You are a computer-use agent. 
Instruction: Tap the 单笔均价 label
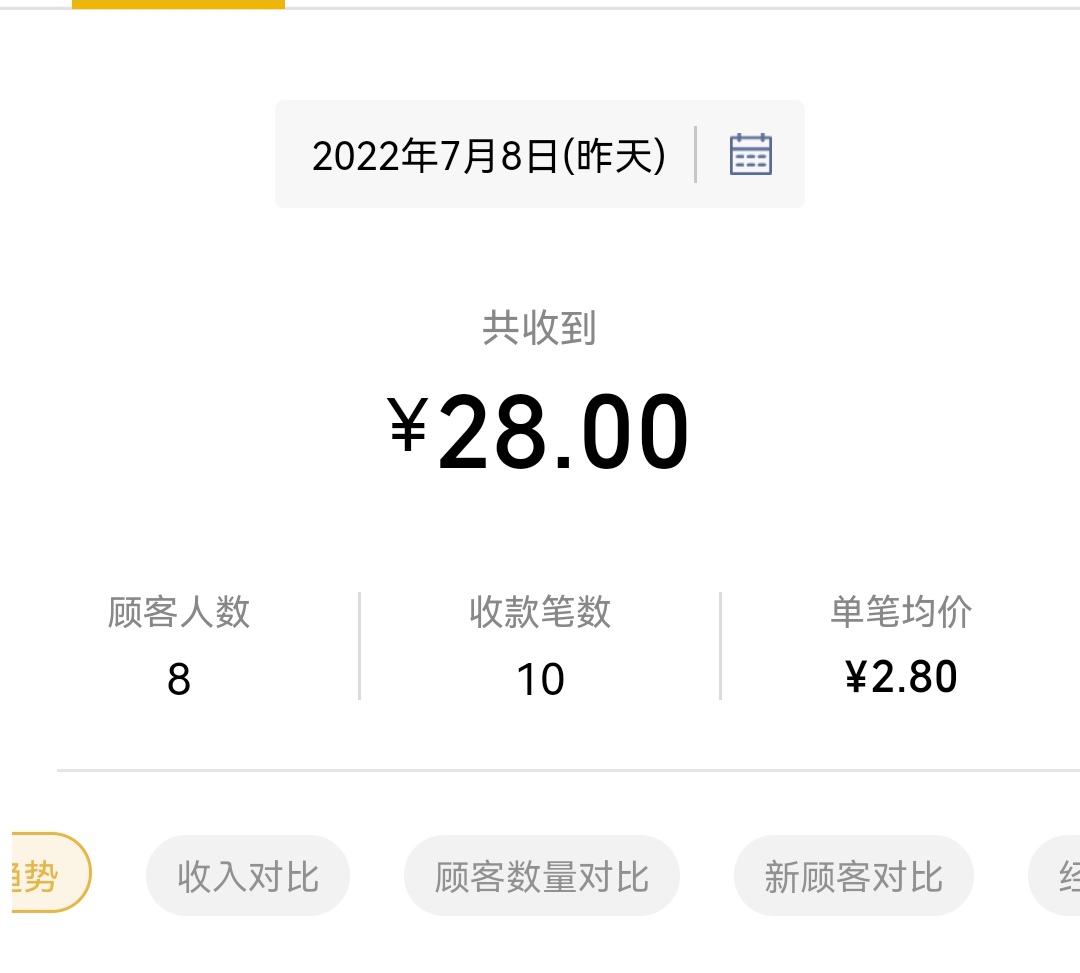[900, 612]
